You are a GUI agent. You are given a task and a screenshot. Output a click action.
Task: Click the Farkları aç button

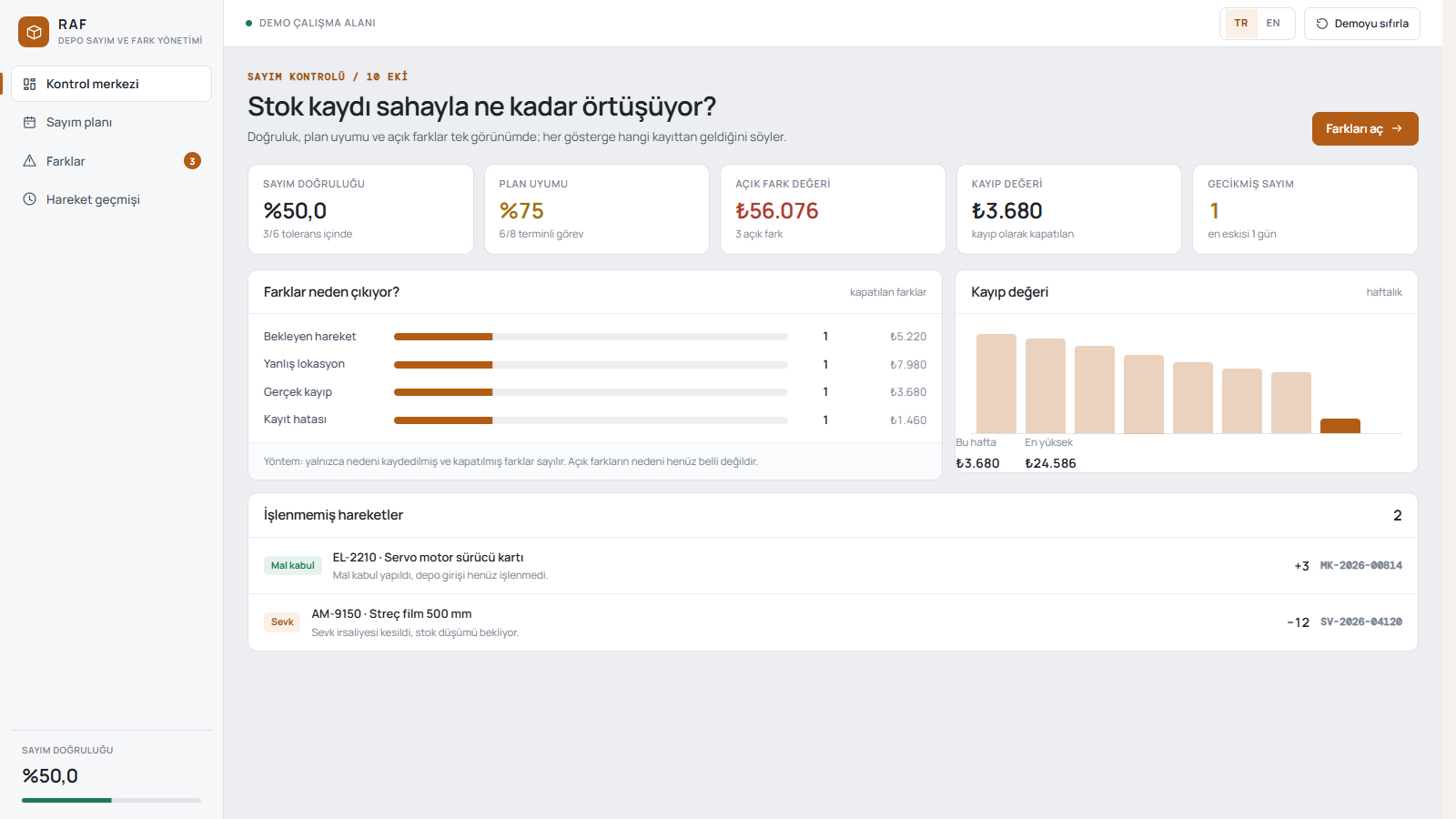(x=1365, y=128)
